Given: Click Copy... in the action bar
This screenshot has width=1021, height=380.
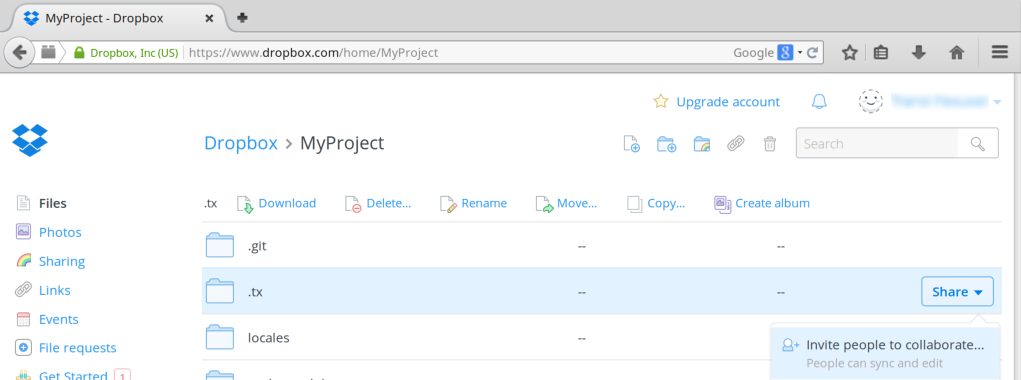Looking at the screenshot, I should coord(656,204).
